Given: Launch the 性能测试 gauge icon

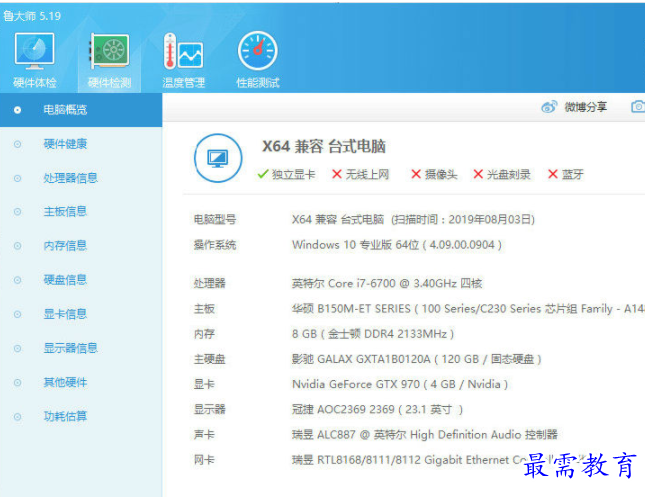Looking at the screenshot, I should (x=258, y=51).
